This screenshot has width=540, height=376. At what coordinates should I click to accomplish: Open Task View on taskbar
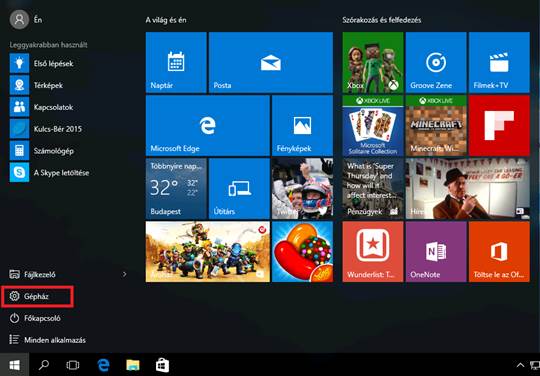(x=73, y=365)
